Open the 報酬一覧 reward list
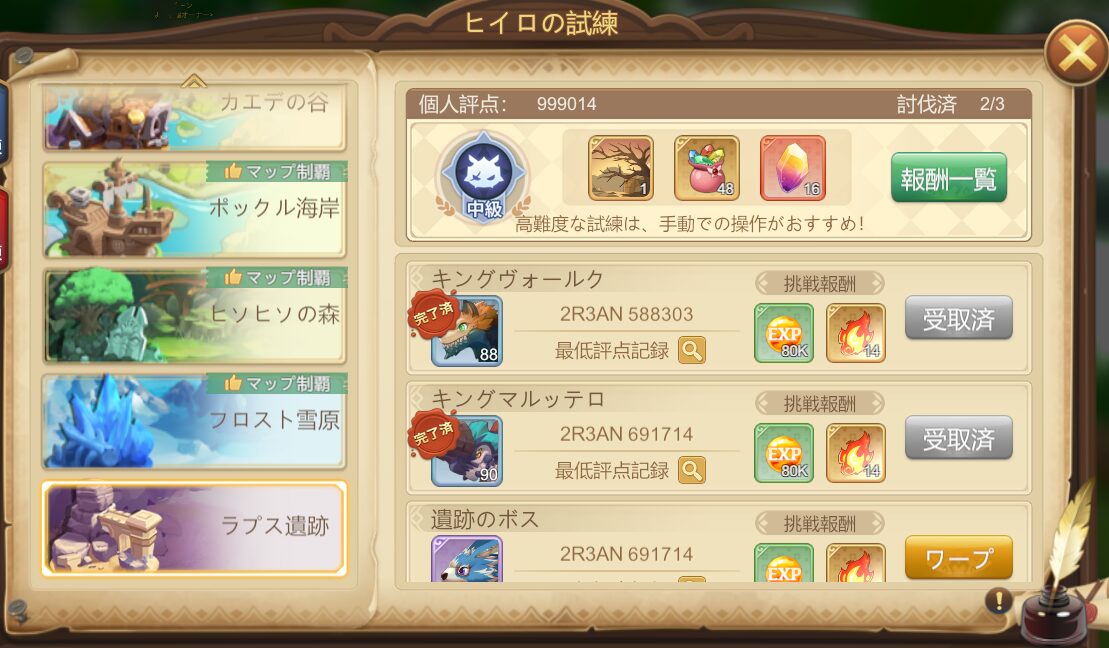The height and width of the screenshot is (648, 1109). coord(948,178)
